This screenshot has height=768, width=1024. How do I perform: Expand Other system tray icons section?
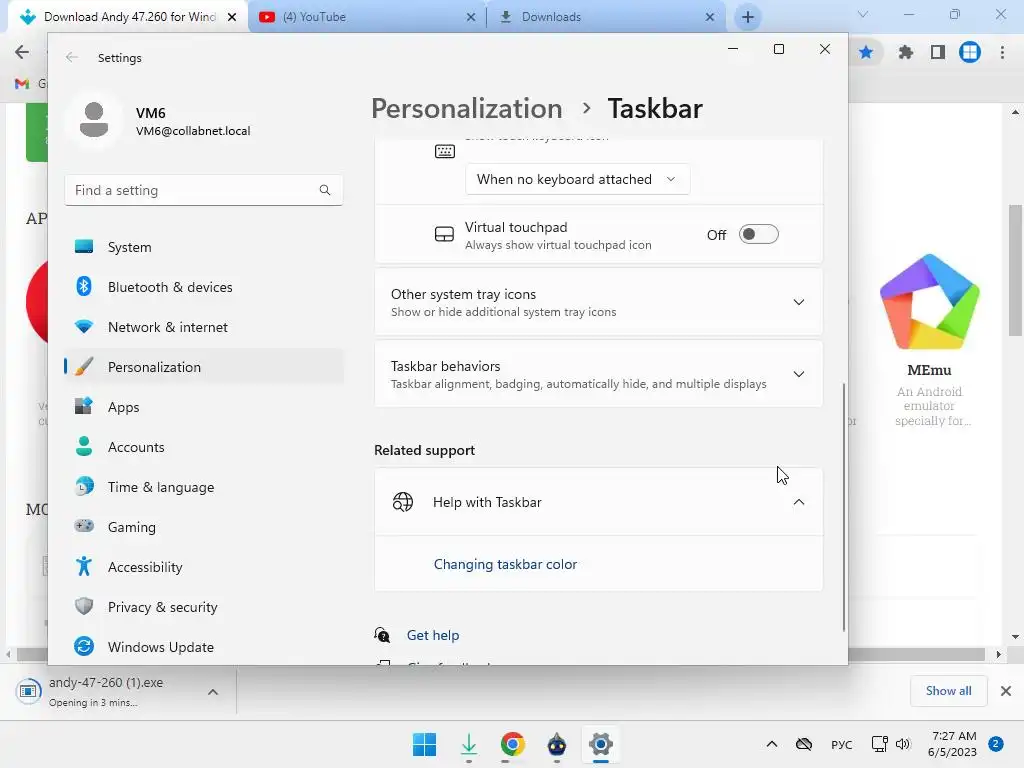[598, 302]
